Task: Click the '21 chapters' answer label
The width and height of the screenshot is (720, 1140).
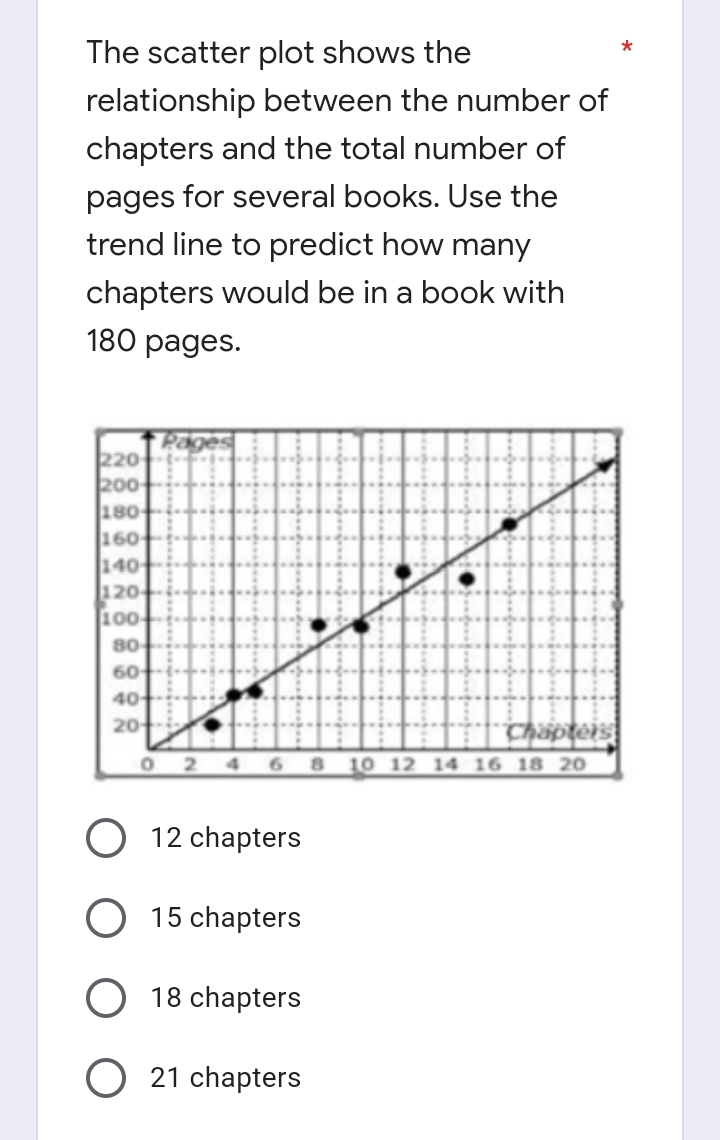Action: click(226, 1078)
